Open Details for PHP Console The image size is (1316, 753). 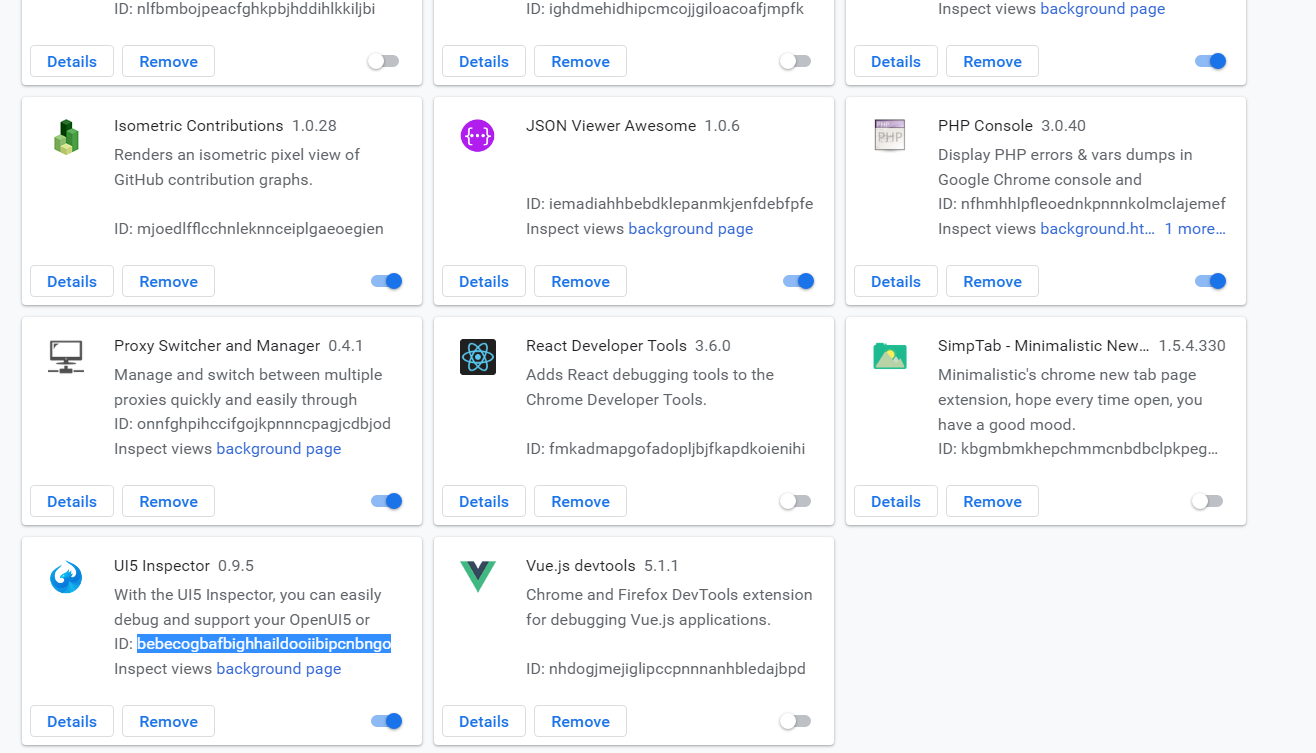[x=896, y=281]
